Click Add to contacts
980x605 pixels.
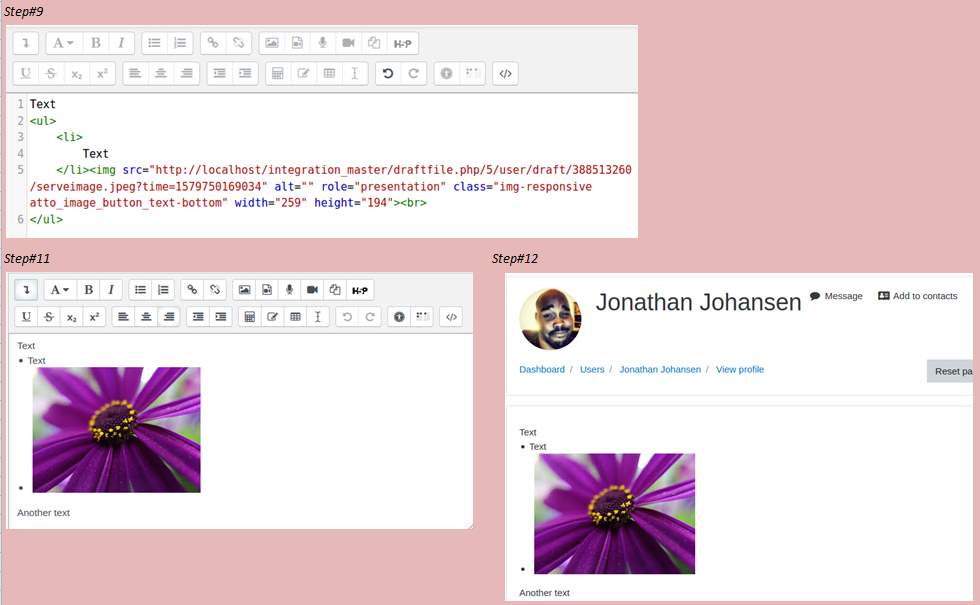[918, 296]
